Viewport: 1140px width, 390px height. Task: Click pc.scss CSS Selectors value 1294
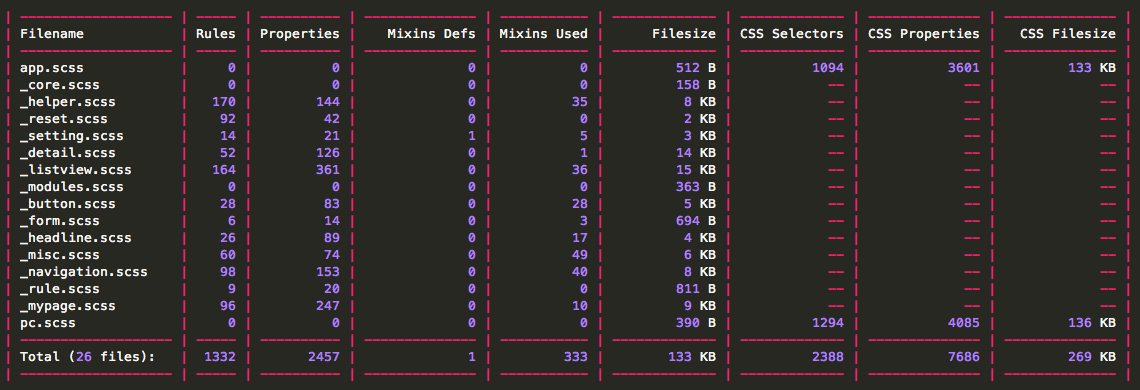point(827,322)
